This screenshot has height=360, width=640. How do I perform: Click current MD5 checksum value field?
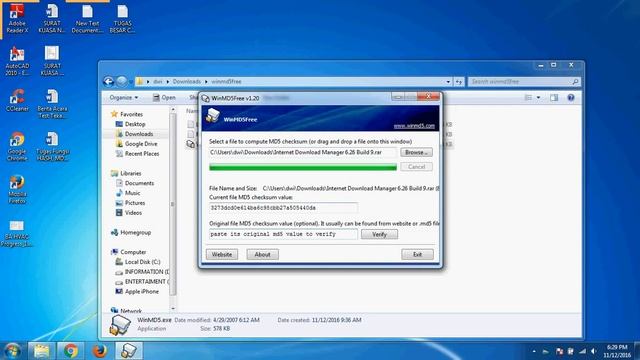[283, 208]
